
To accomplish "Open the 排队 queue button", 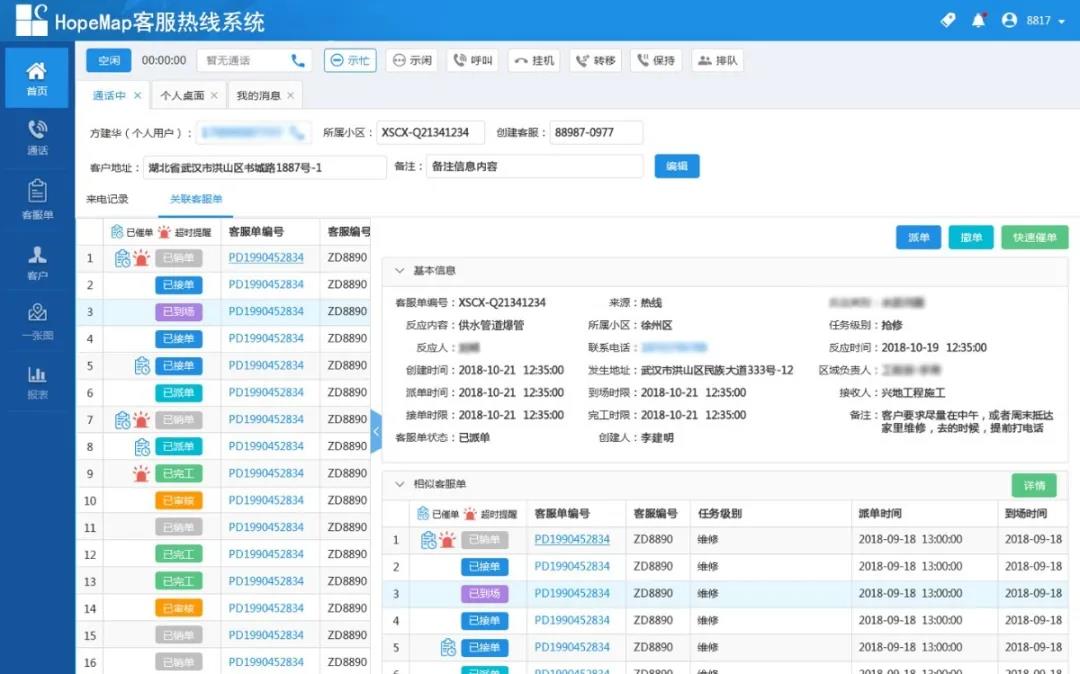I will (x=718, y=61).
